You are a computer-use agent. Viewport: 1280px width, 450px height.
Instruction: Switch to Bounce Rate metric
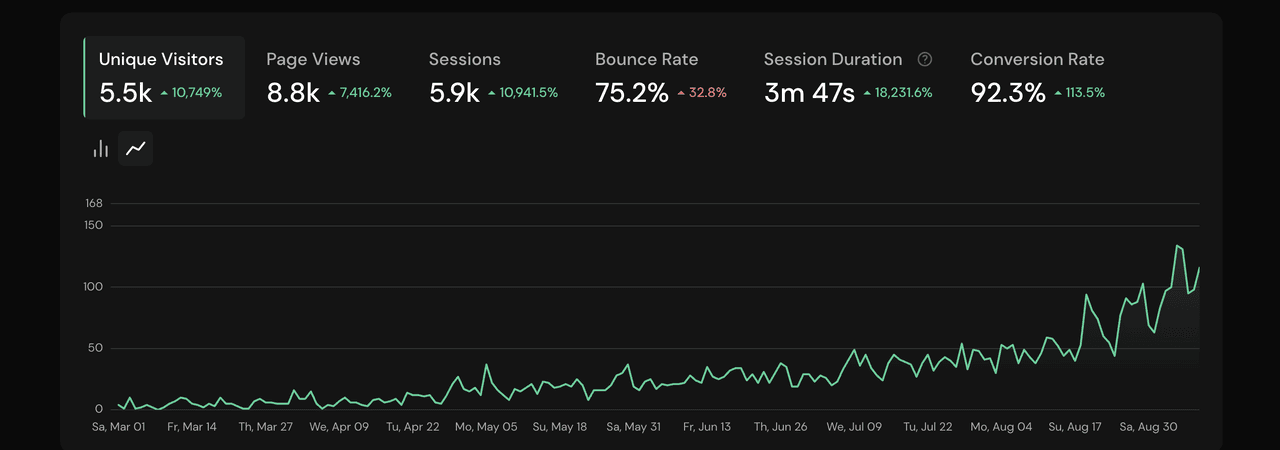tap(646, 59)
